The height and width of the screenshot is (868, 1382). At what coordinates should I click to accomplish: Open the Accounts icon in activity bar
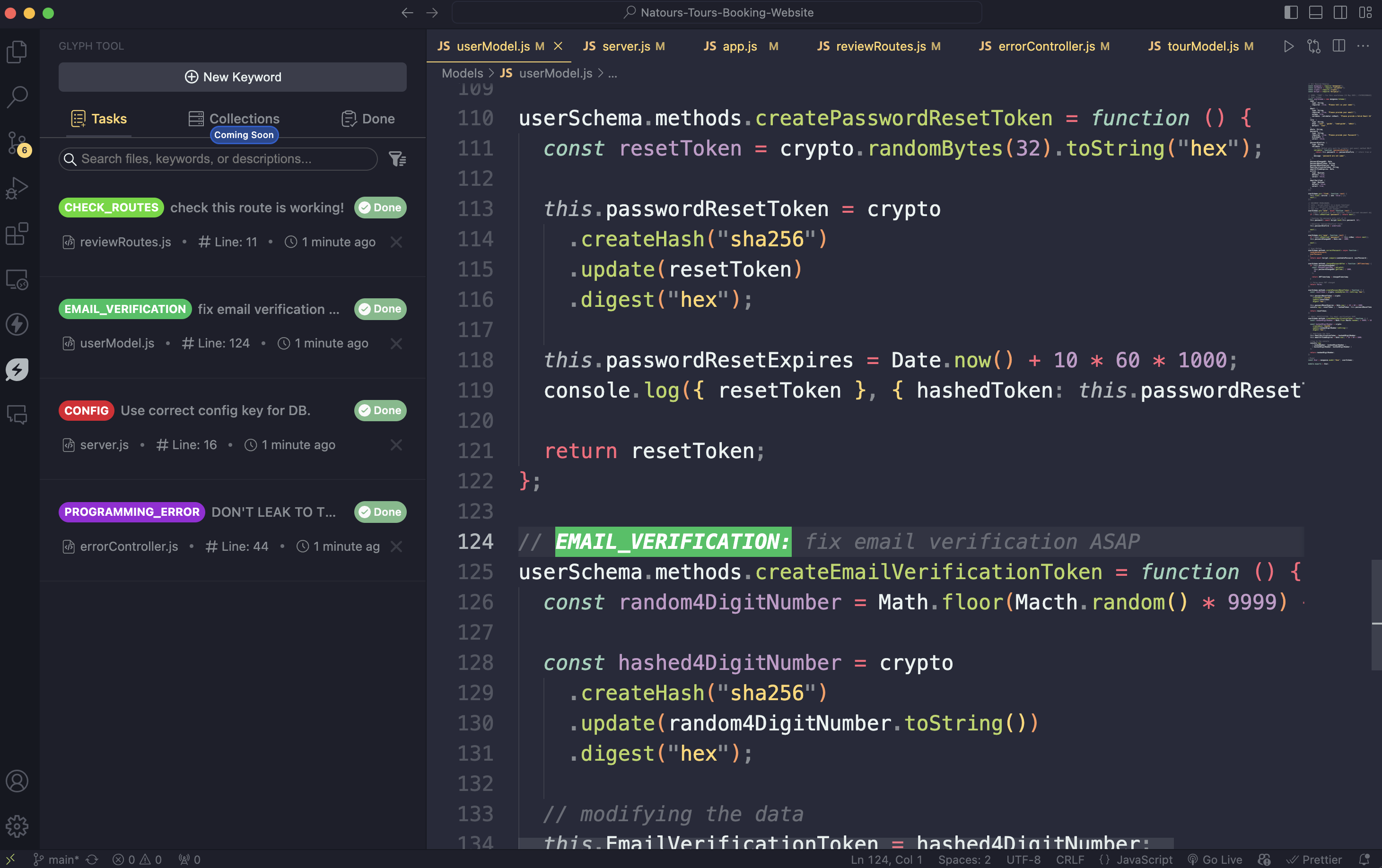coord(17,781)
